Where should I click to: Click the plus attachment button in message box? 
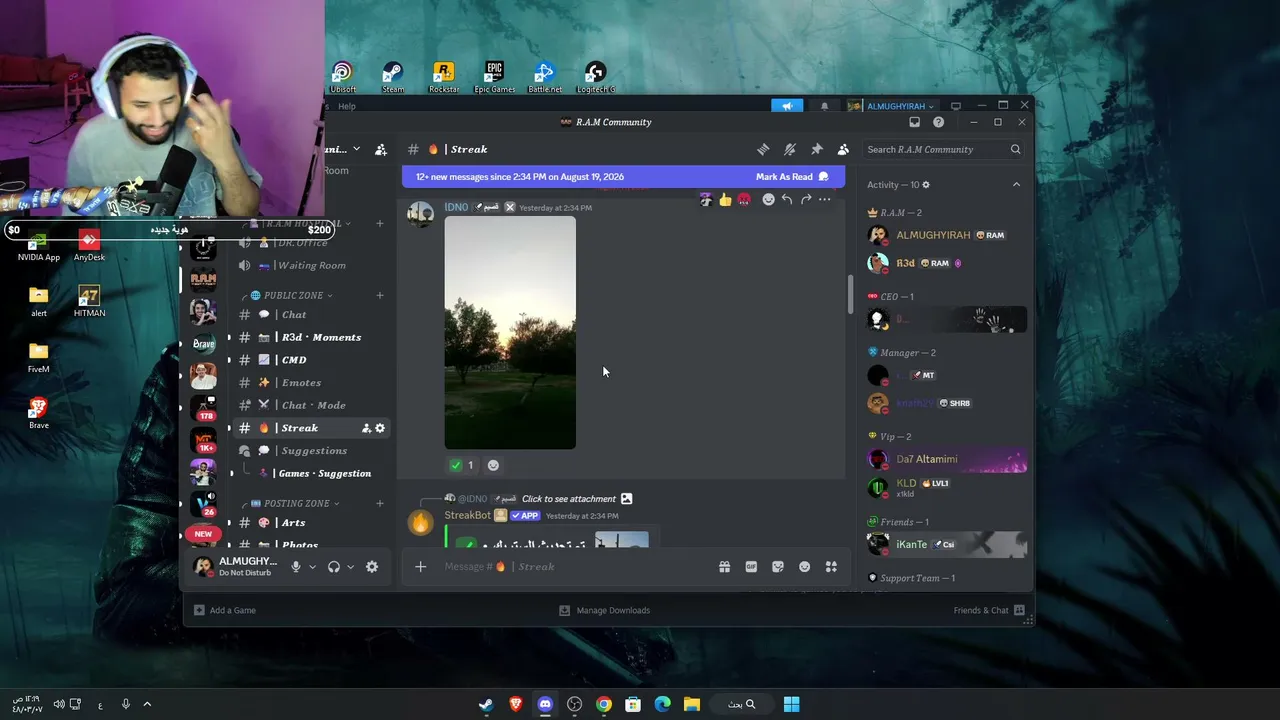click(x=421, y=567)
